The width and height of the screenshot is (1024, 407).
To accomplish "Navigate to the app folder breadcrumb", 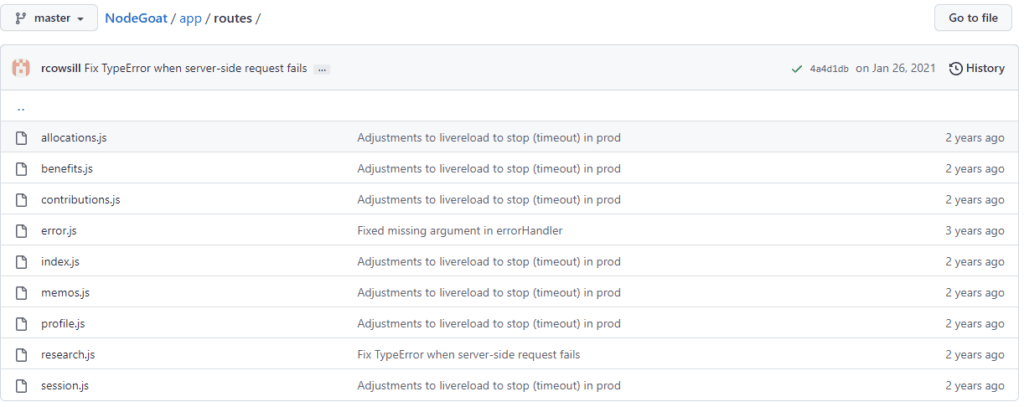I will 190,18.
